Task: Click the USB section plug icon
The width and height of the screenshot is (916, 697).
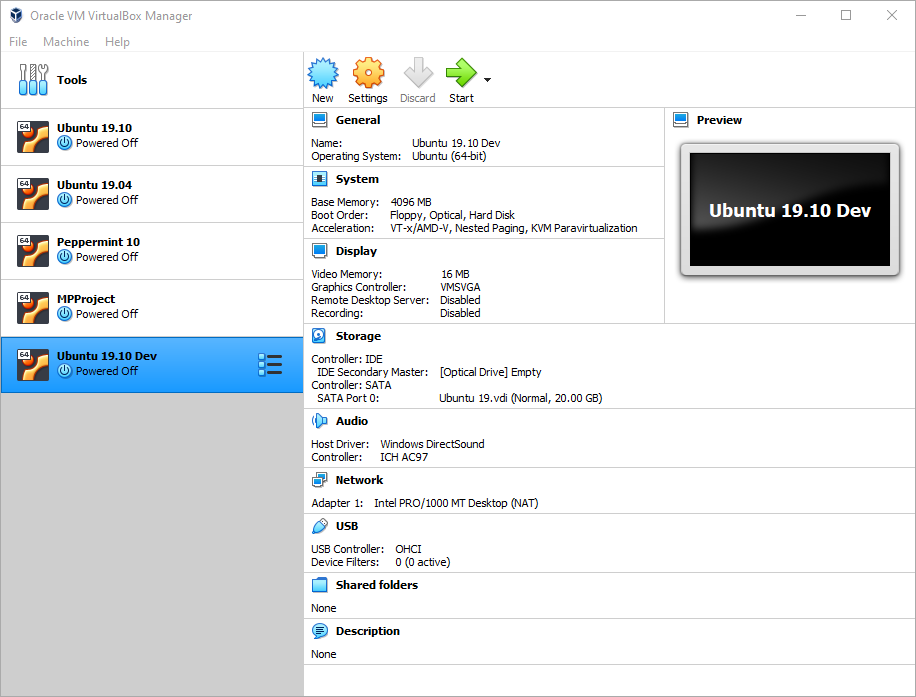Action: [320, 526]
